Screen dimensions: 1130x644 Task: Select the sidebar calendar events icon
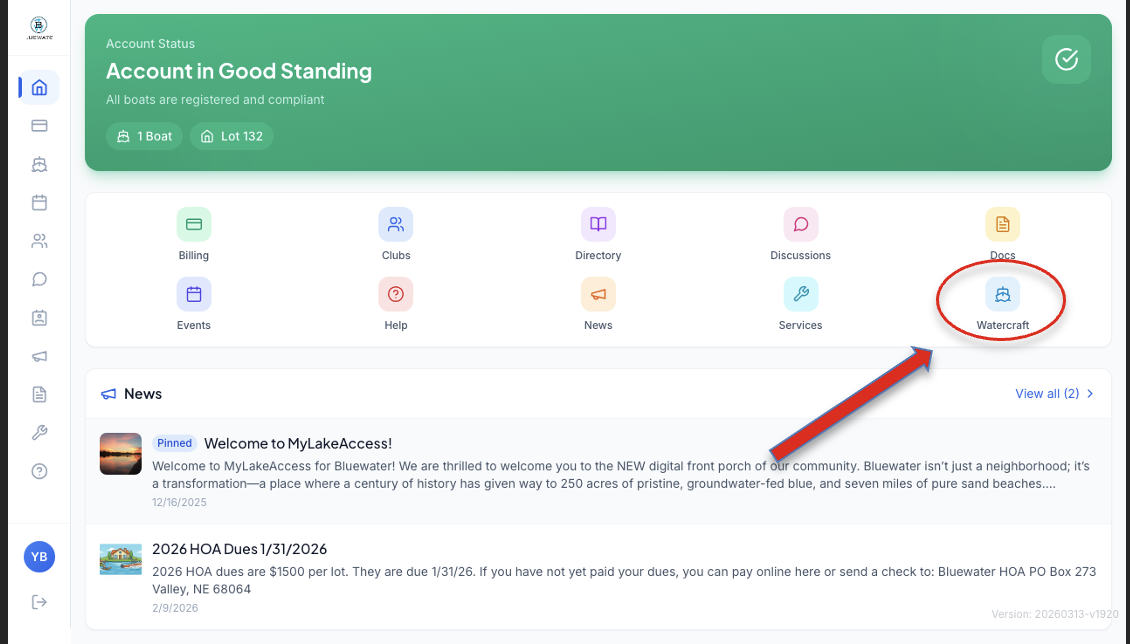(x=39, y=203)
